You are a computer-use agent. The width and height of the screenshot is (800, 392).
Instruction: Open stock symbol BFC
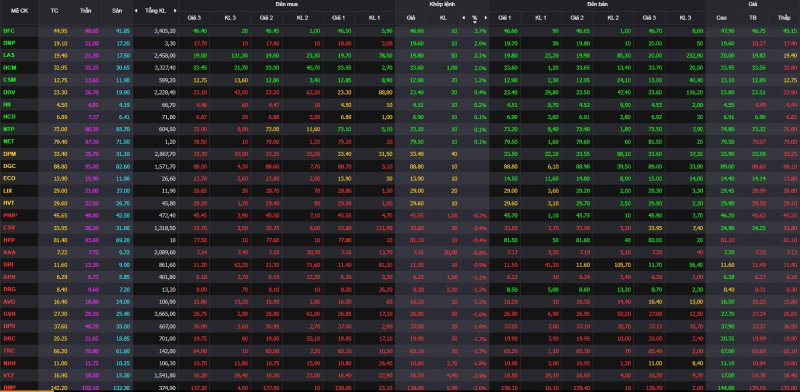click(x=8, y=31)
